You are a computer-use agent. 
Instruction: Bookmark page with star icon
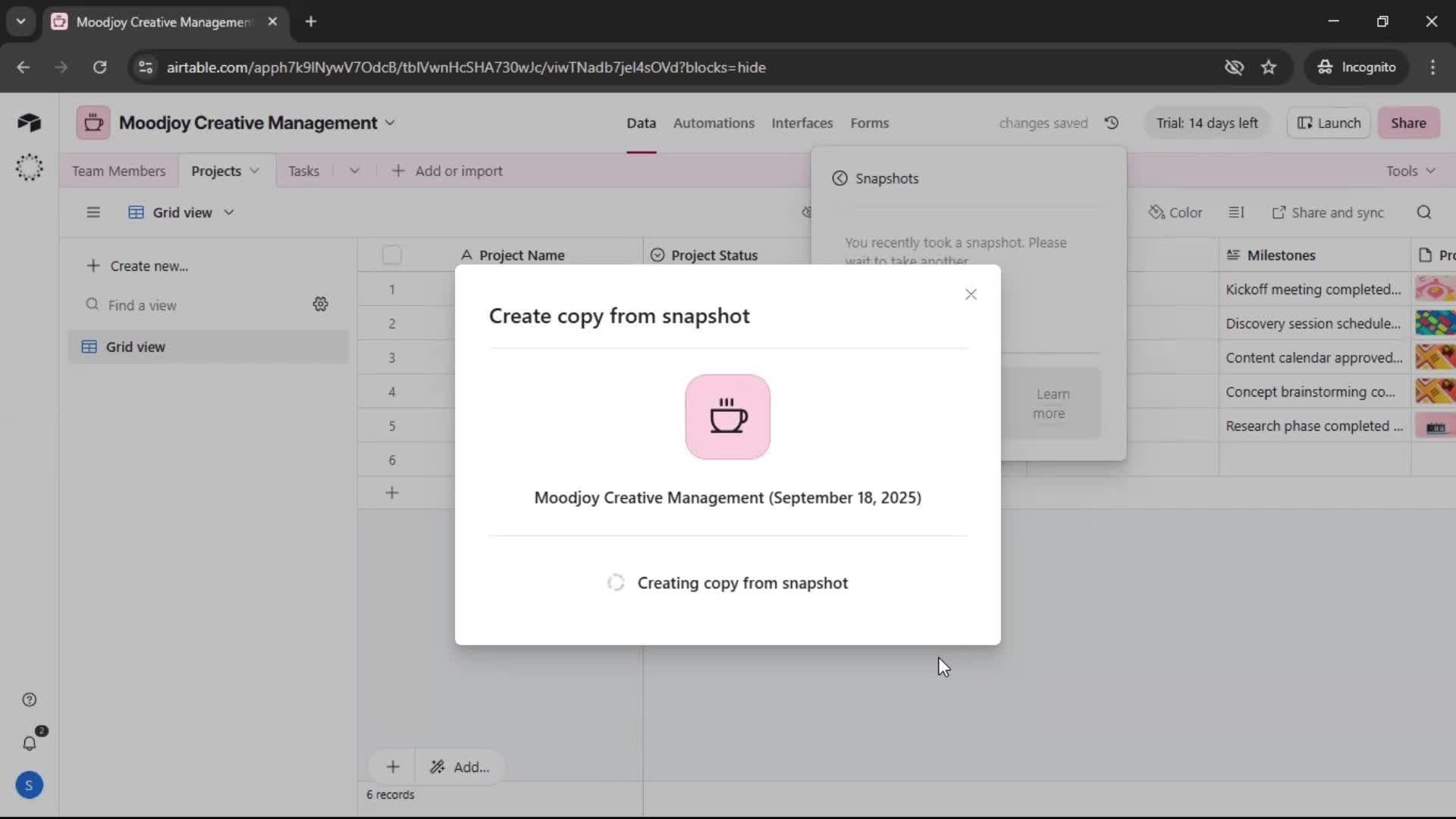pyautogui.click(x=1269, y=67)
